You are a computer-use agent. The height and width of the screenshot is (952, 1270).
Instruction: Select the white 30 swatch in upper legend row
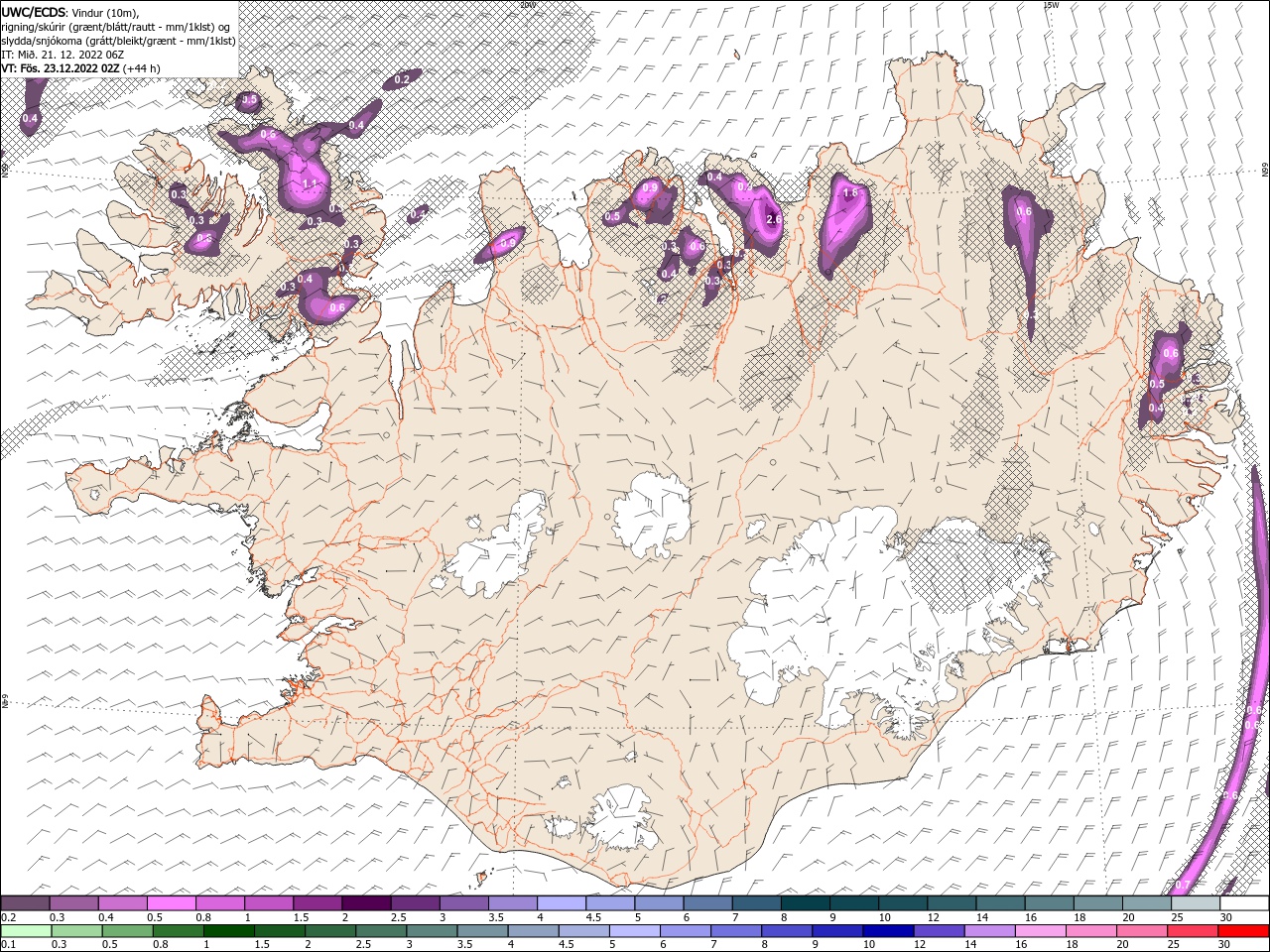coord(1244,903)
